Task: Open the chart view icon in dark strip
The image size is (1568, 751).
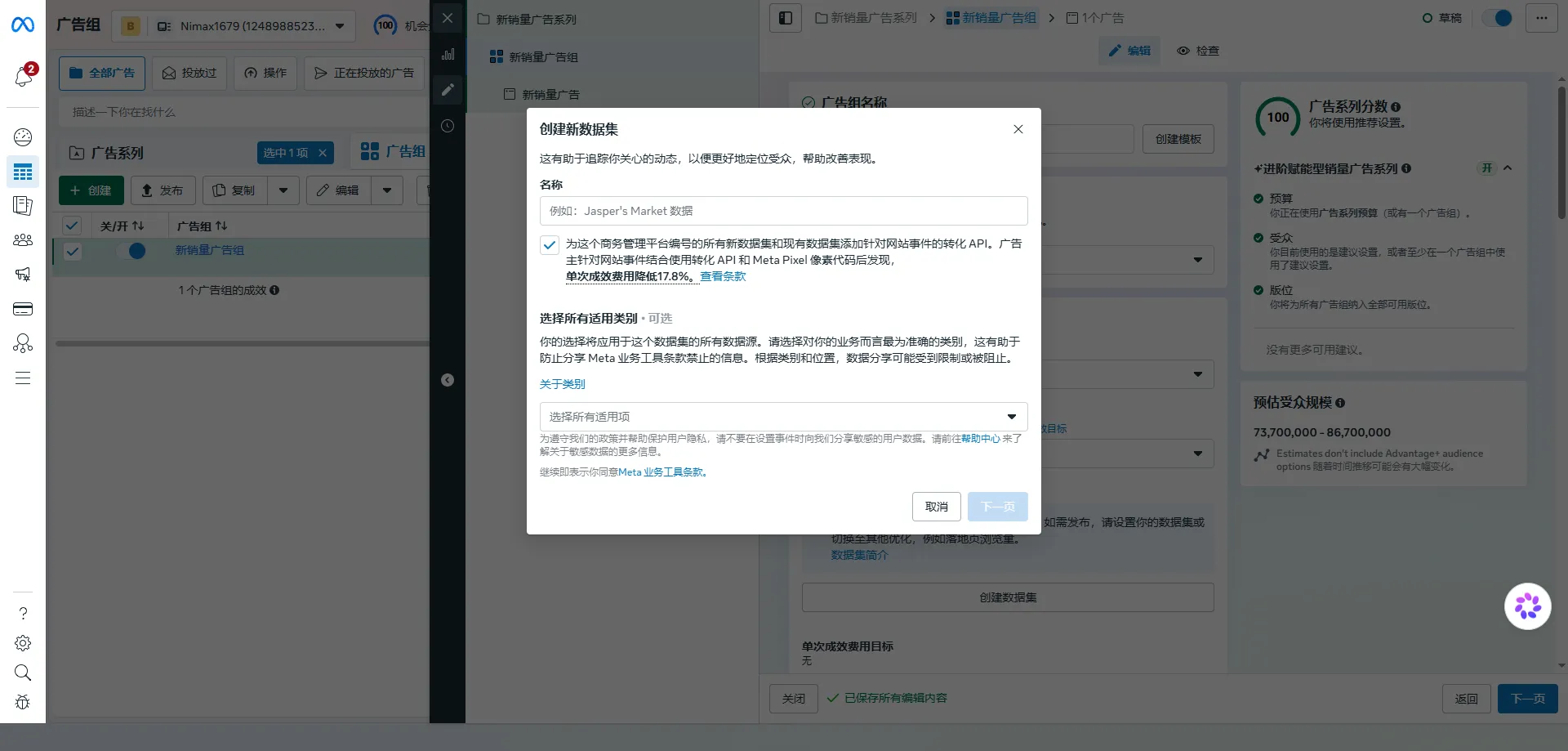Action: [448, 55]
